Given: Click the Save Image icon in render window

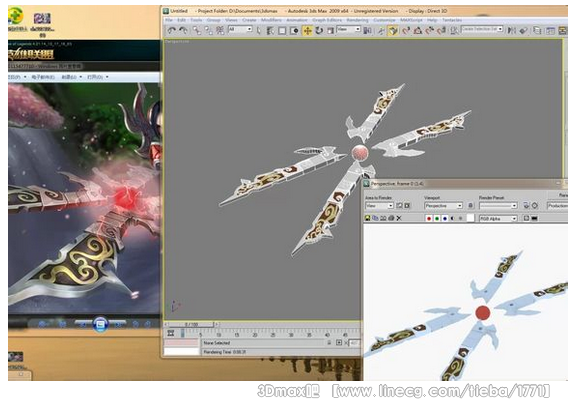Looking at the screenshot, I should click(367, 218).
